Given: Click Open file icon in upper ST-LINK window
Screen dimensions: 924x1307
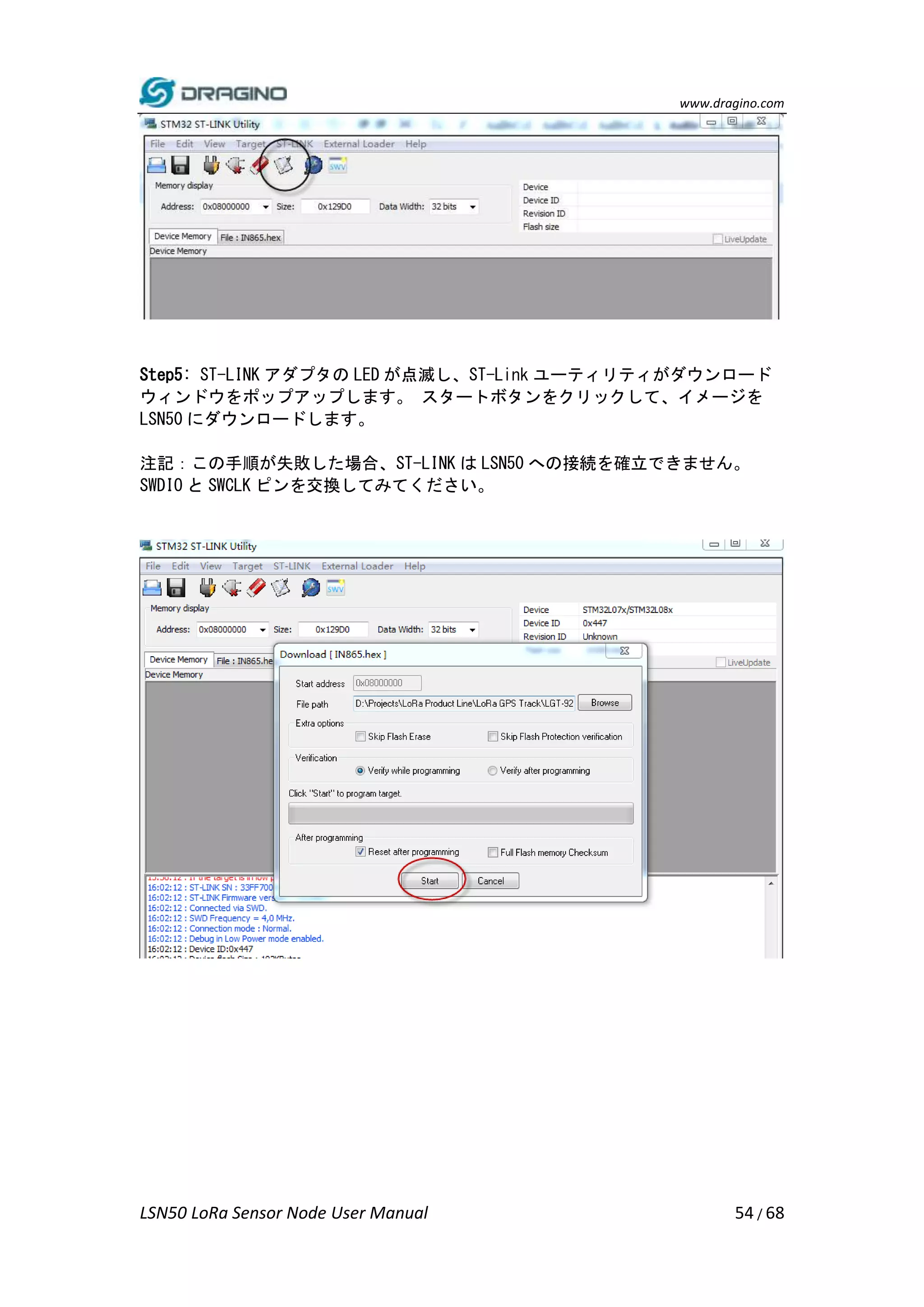Looking at the screenshot, I should (x=156, y=165).
